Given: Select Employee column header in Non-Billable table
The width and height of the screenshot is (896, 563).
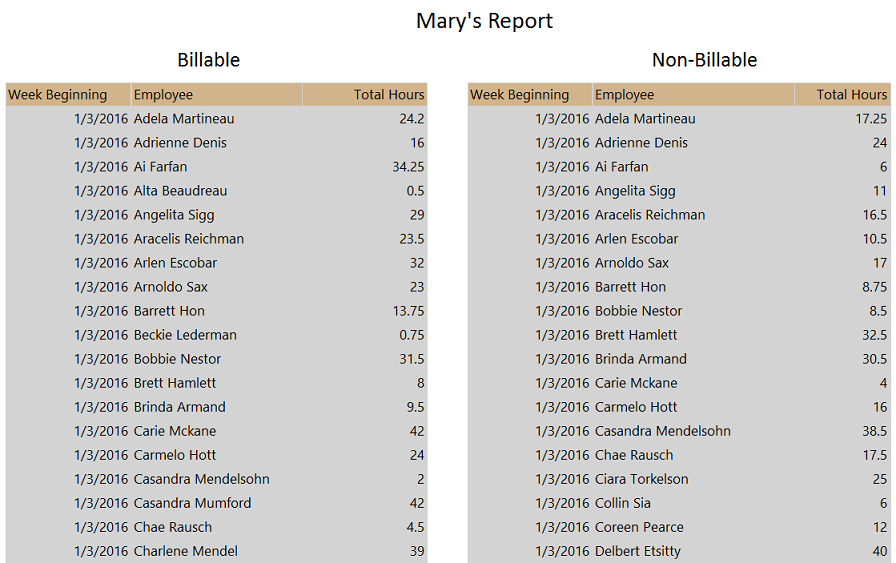Looking at the screenshot, I should [624, 95].
